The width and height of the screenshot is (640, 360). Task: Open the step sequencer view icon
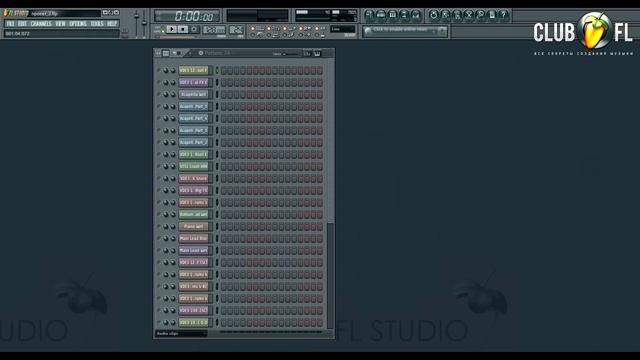381,15
